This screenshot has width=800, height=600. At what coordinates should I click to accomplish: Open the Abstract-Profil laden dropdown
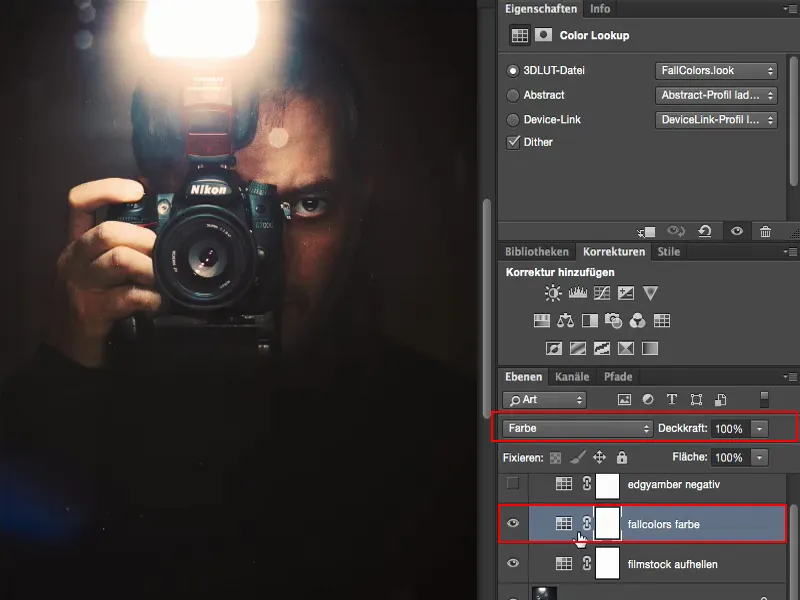(x=716, y=95)
